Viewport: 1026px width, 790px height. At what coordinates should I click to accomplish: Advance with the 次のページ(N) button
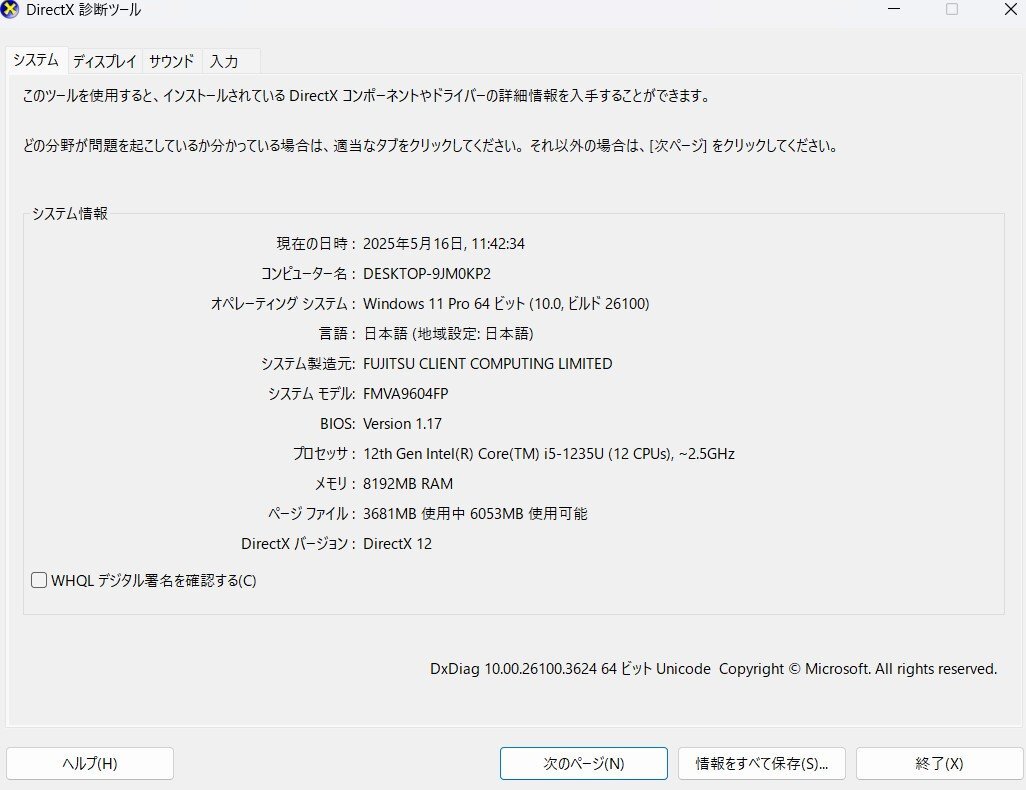[x=583, y=763]
